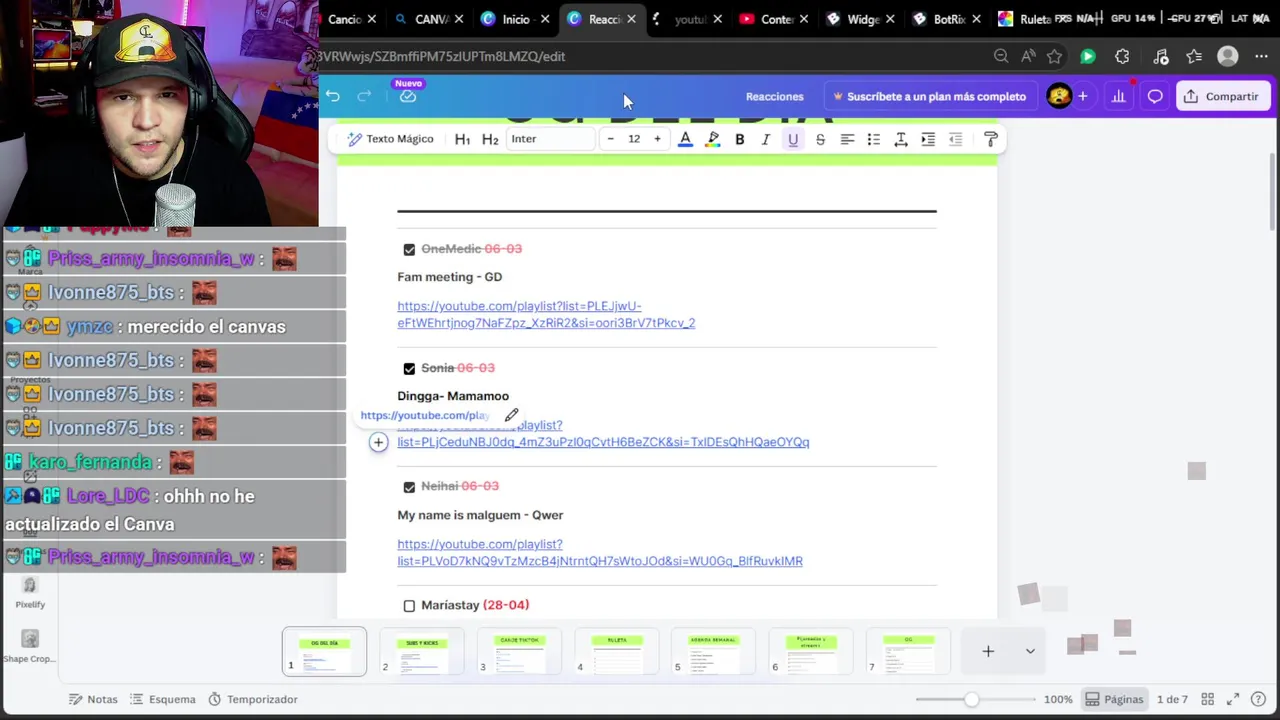The height and width of the screenshot is (720, 1280).
Task: Switch to Widge browser tab
Action: pos(861,19)
